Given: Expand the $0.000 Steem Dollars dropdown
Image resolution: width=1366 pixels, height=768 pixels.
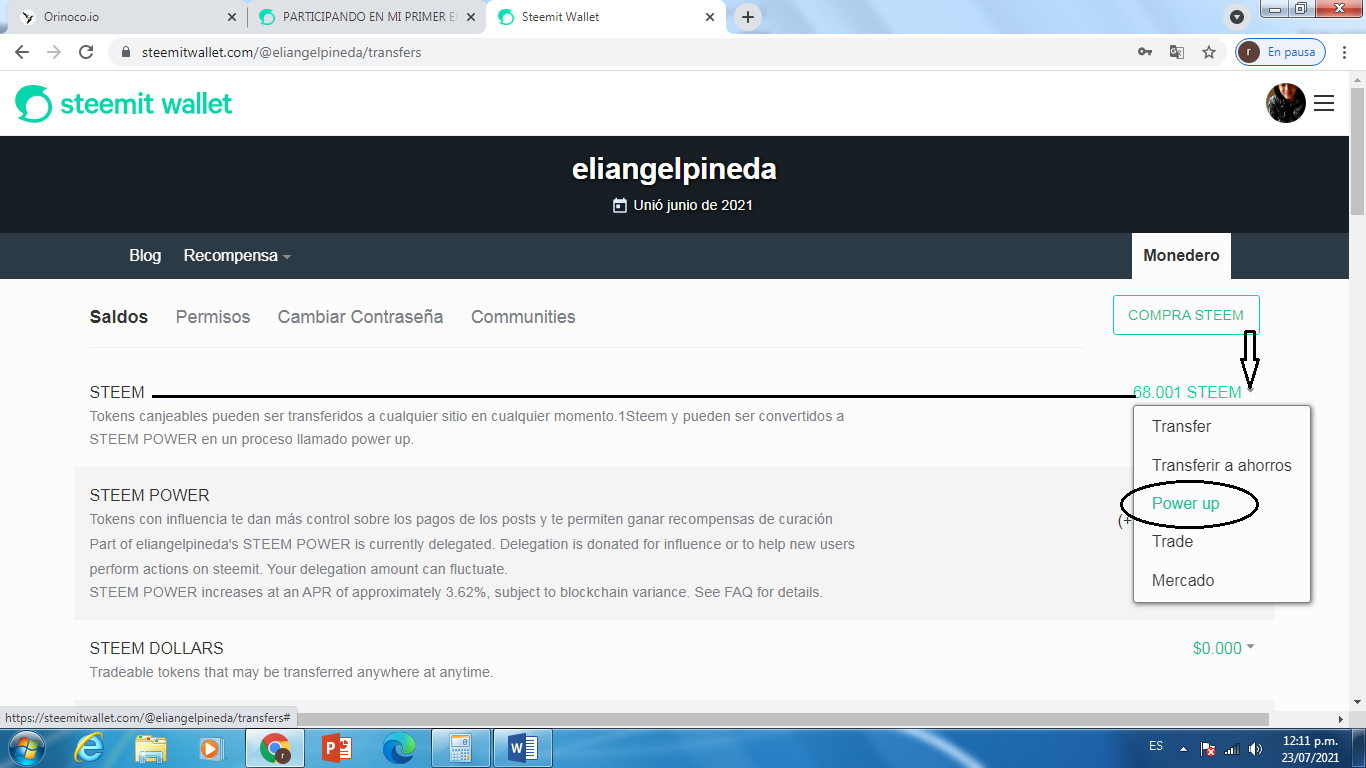Looking at the screenshot, I should (1223, 648).
